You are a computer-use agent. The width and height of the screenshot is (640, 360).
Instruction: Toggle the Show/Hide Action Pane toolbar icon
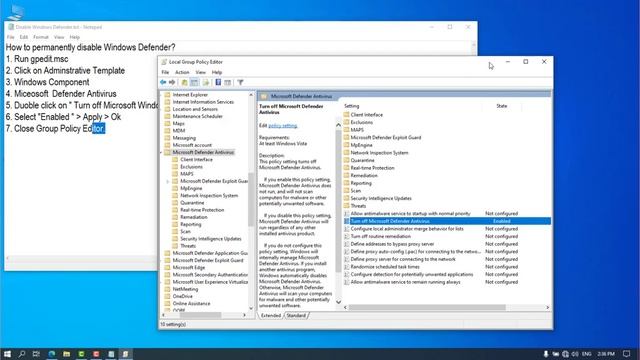pyautogui.click(x=228, y=82)
